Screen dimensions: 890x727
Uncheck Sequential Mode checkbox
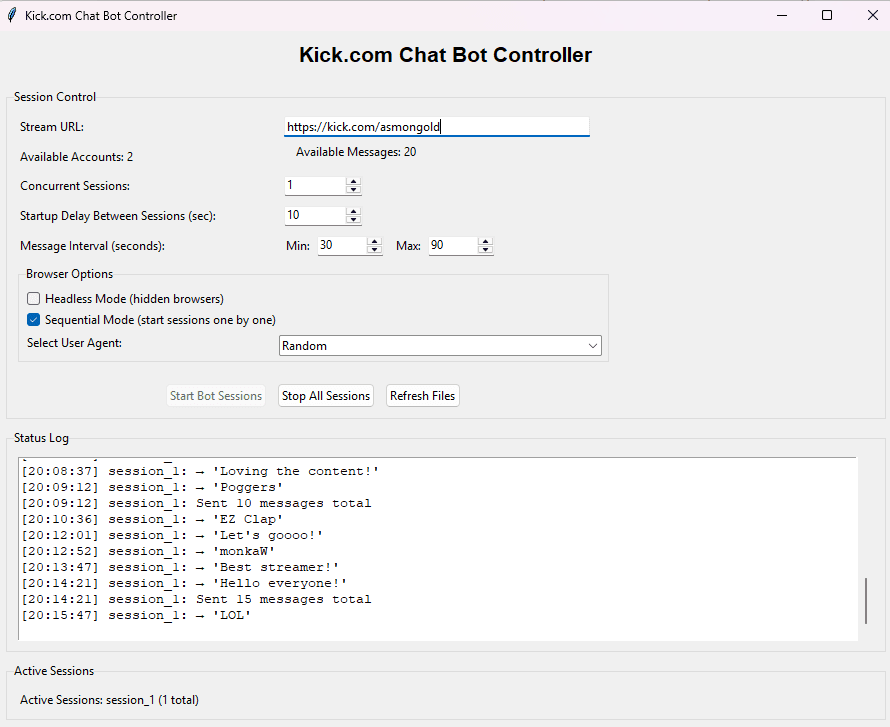(33, 320)
